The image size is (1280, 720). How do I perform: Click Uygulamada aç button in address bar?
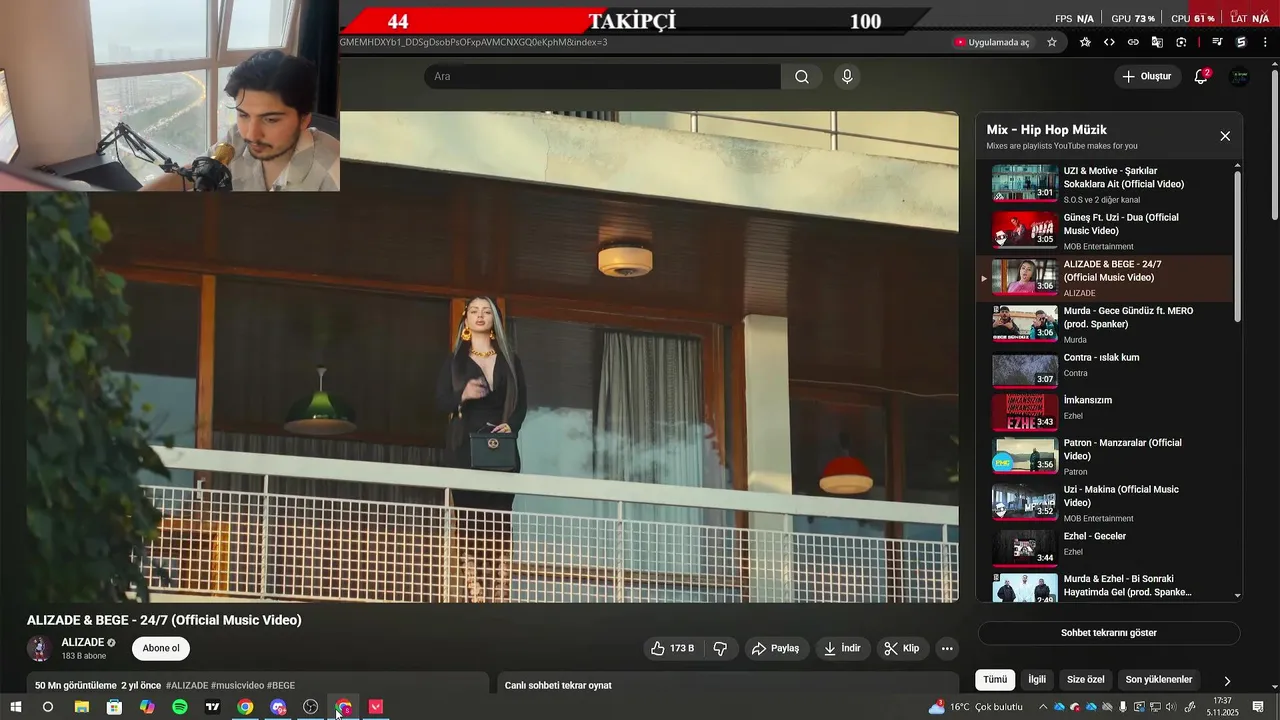tap(992, 42)
